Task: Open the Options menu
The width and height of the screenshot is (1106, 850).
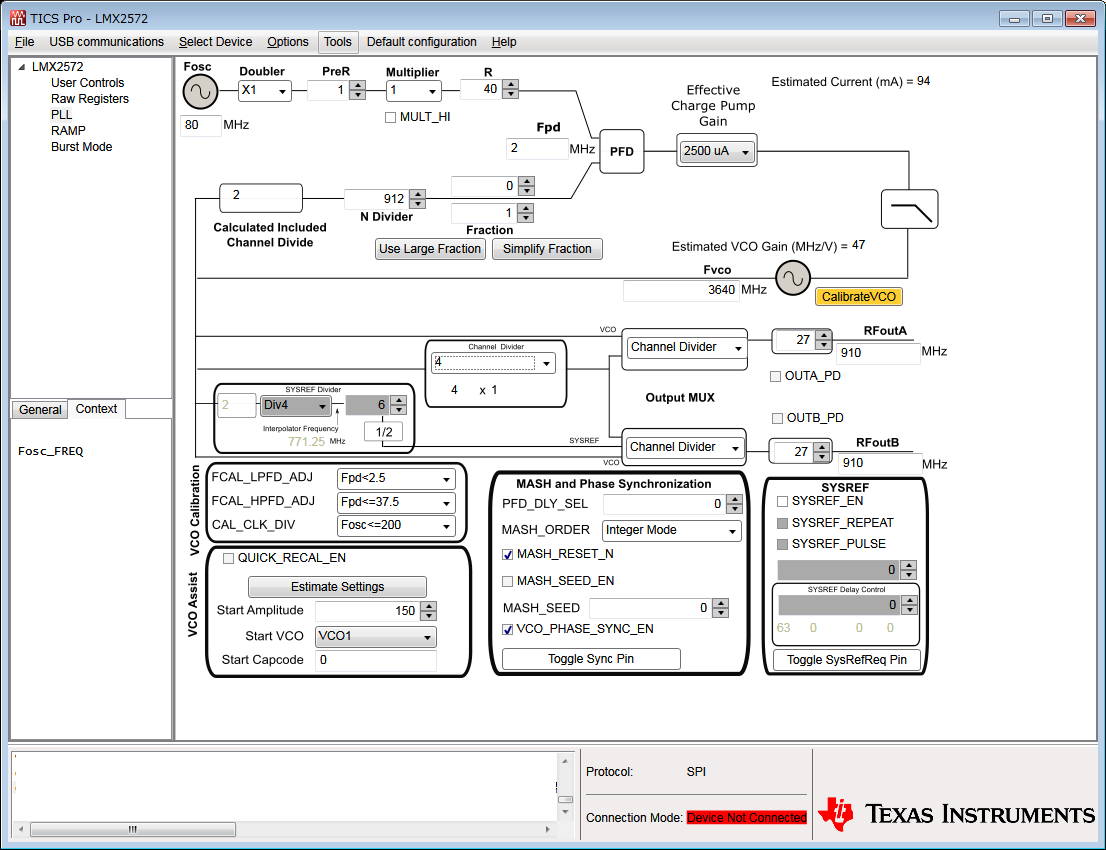Action: pyautogui.click(x=288, y=42)
